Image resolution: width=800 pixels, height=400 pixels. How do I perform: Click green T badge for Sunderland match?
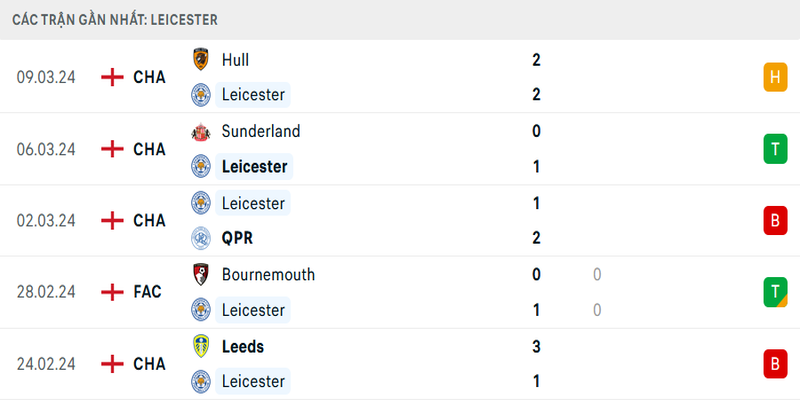pos(774,149)
